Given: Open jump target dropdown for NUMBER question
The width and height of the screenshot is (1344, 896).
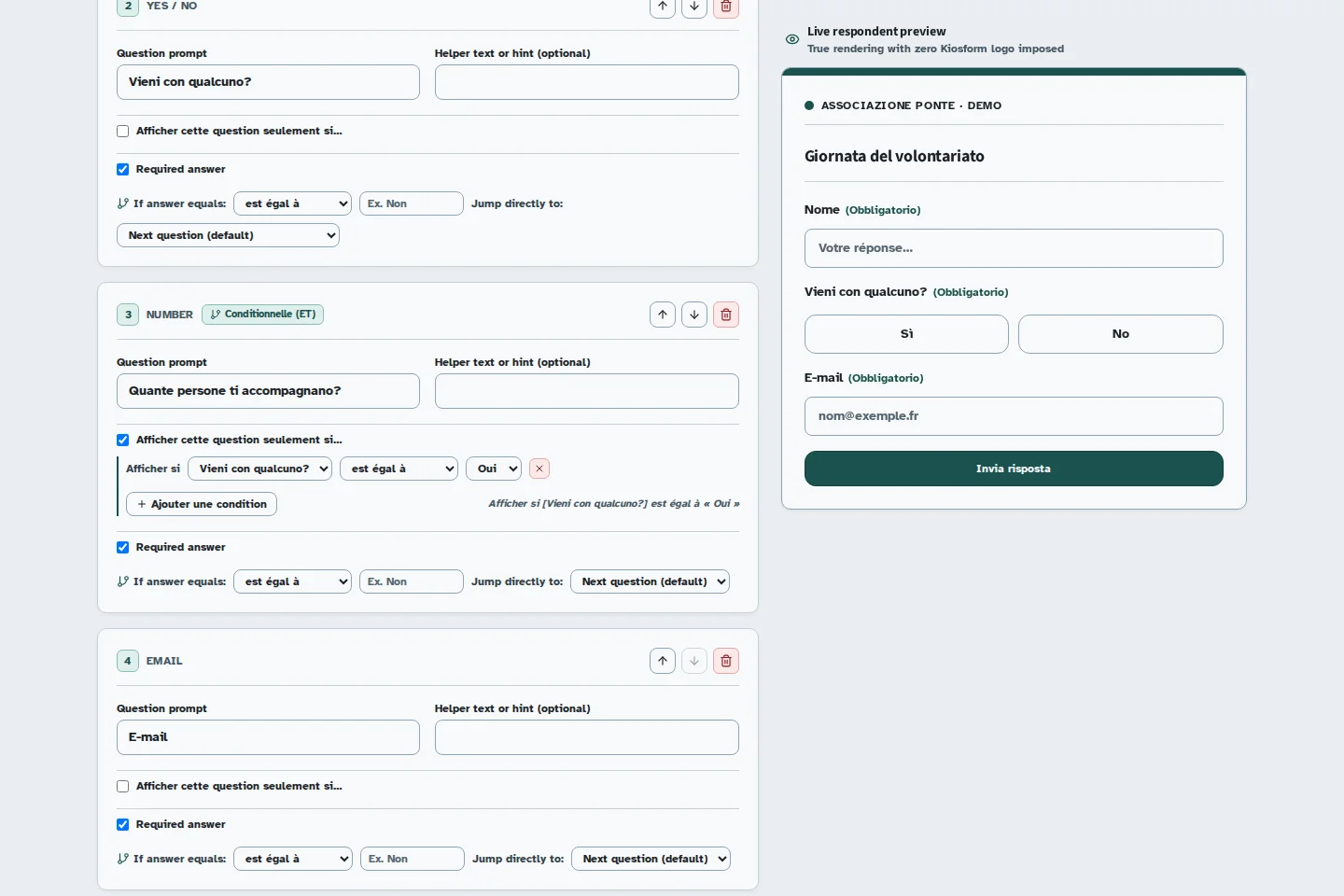Looking at the screenshot, I should (x=650, y=581).
